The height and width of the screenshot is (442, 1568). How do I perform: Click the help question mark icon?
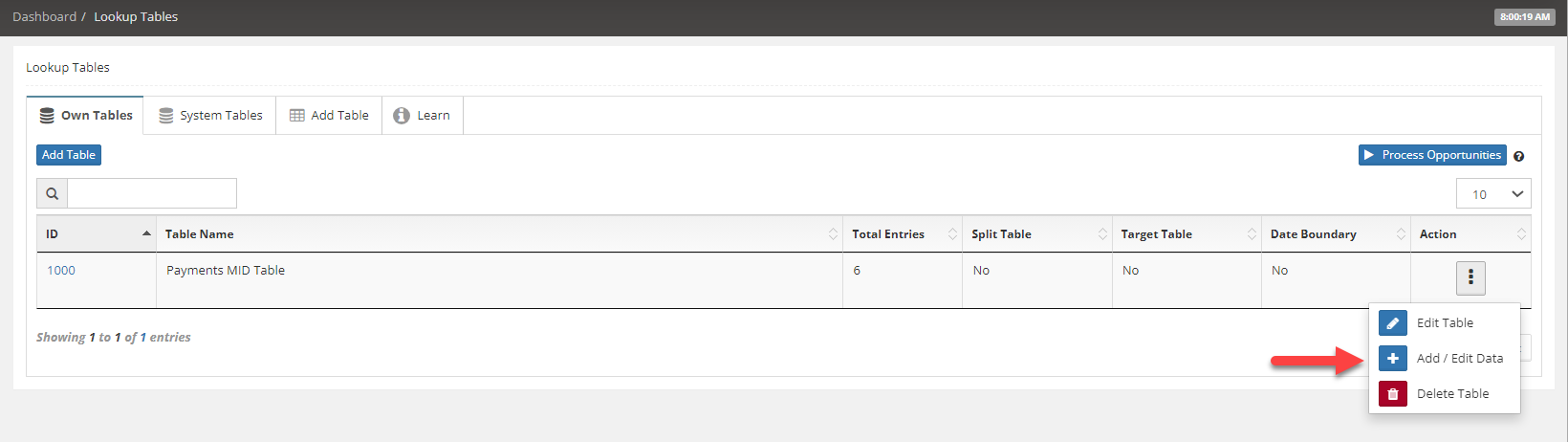(1519, 156)
